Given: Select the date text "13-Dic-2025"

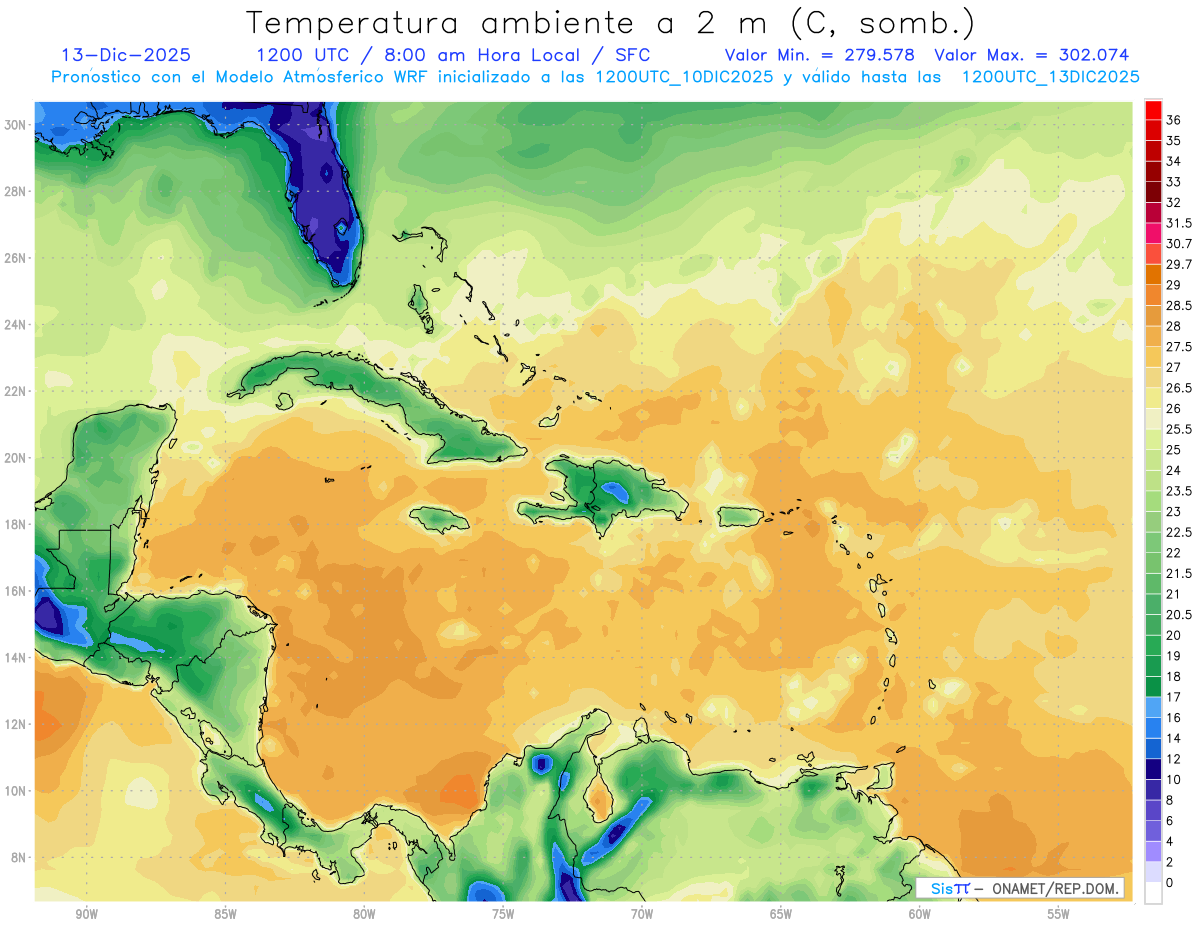Looking at the screenshot, I should point(126,55).
